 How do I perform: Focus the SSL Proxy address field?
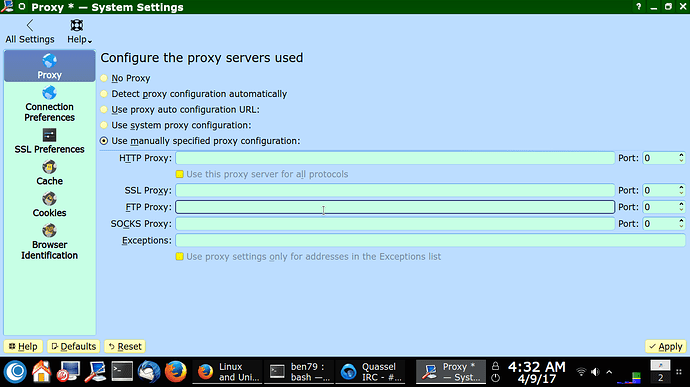[x=395, y=190]
